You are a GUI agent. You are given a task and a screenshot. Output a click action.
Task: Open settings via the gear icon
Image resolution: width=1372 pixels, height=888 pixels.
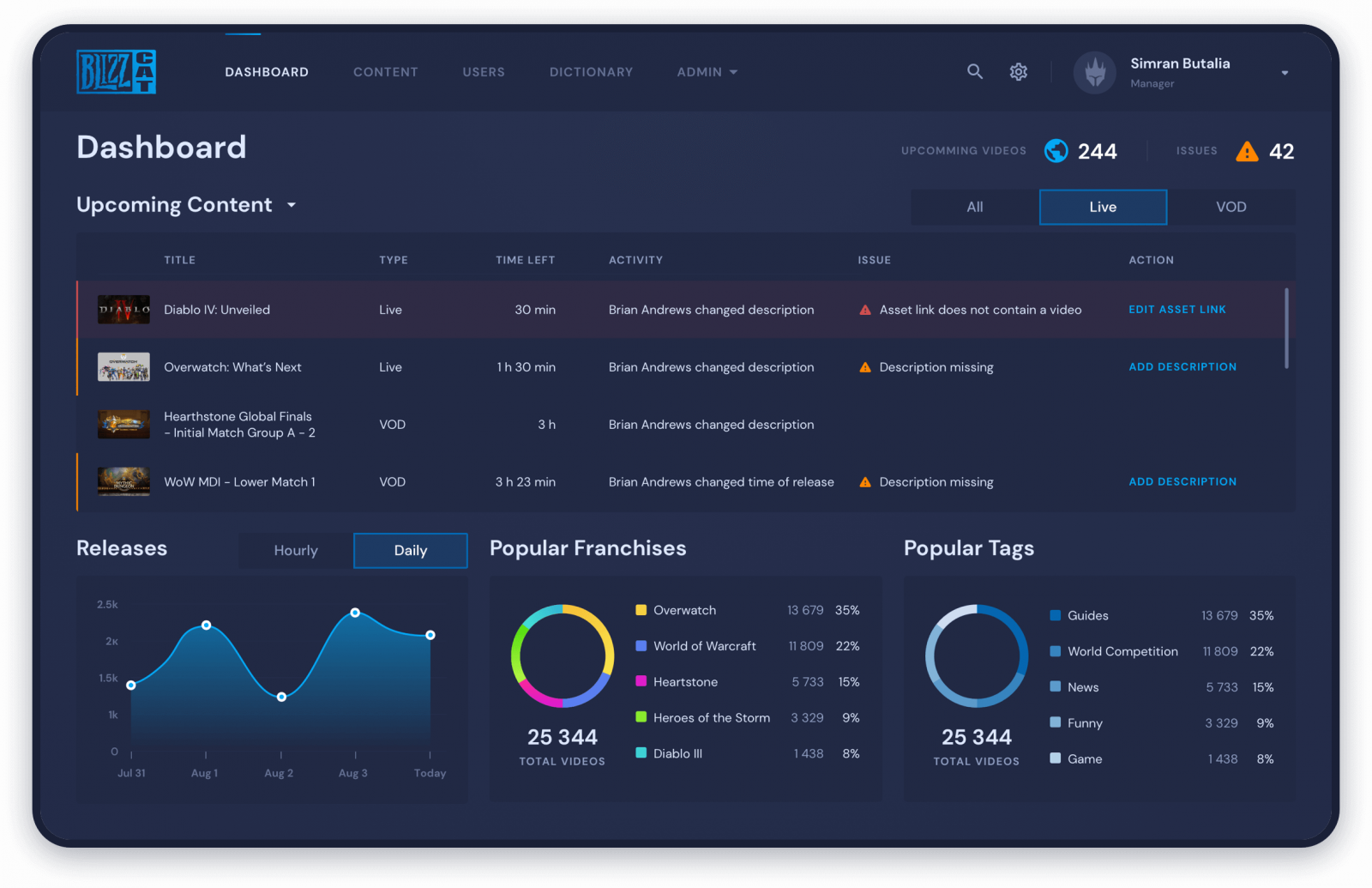tap(1019, 72)
